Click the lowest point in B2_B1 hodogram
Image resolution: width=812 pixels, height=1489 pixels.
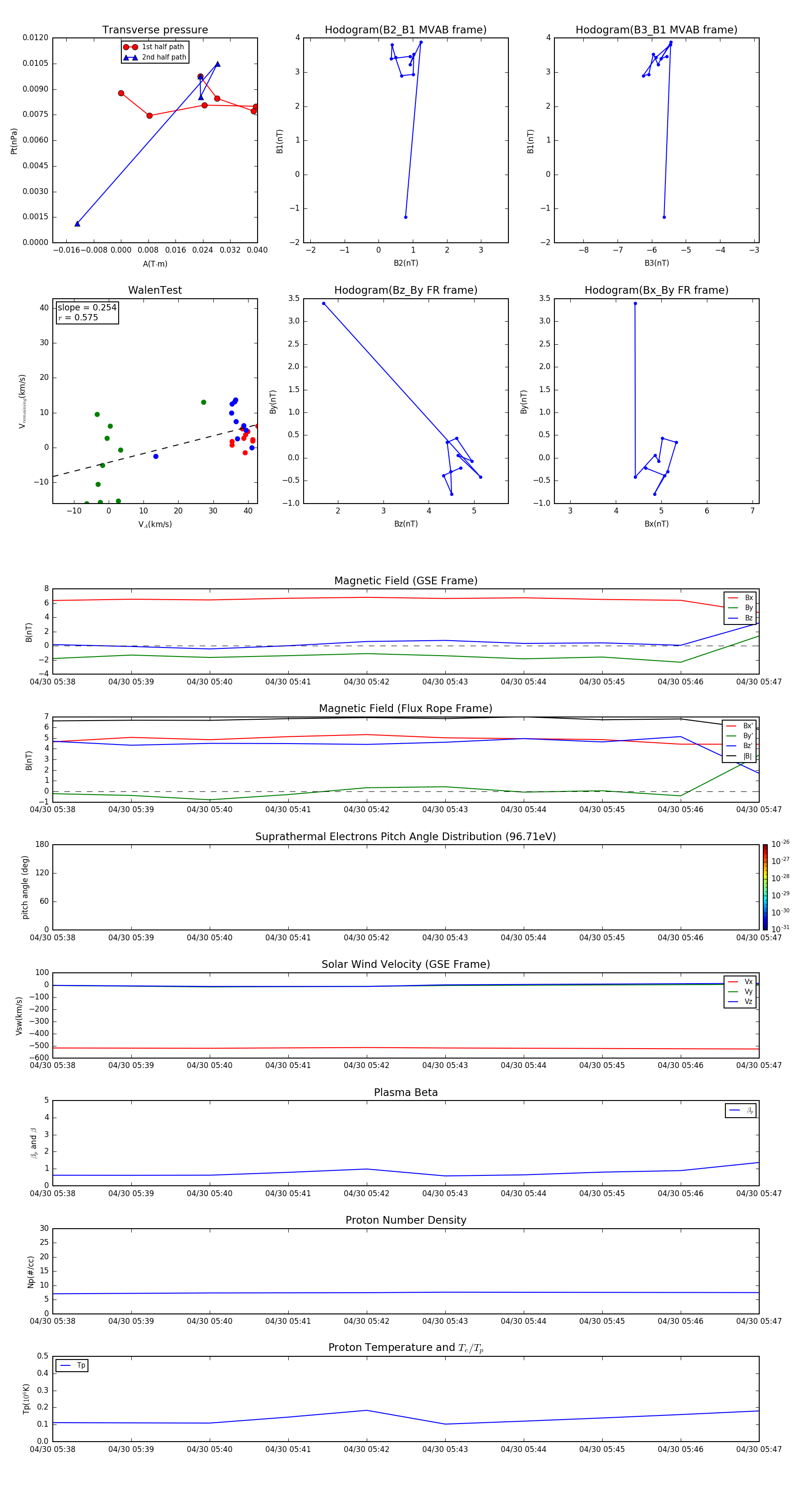(406, 217)
